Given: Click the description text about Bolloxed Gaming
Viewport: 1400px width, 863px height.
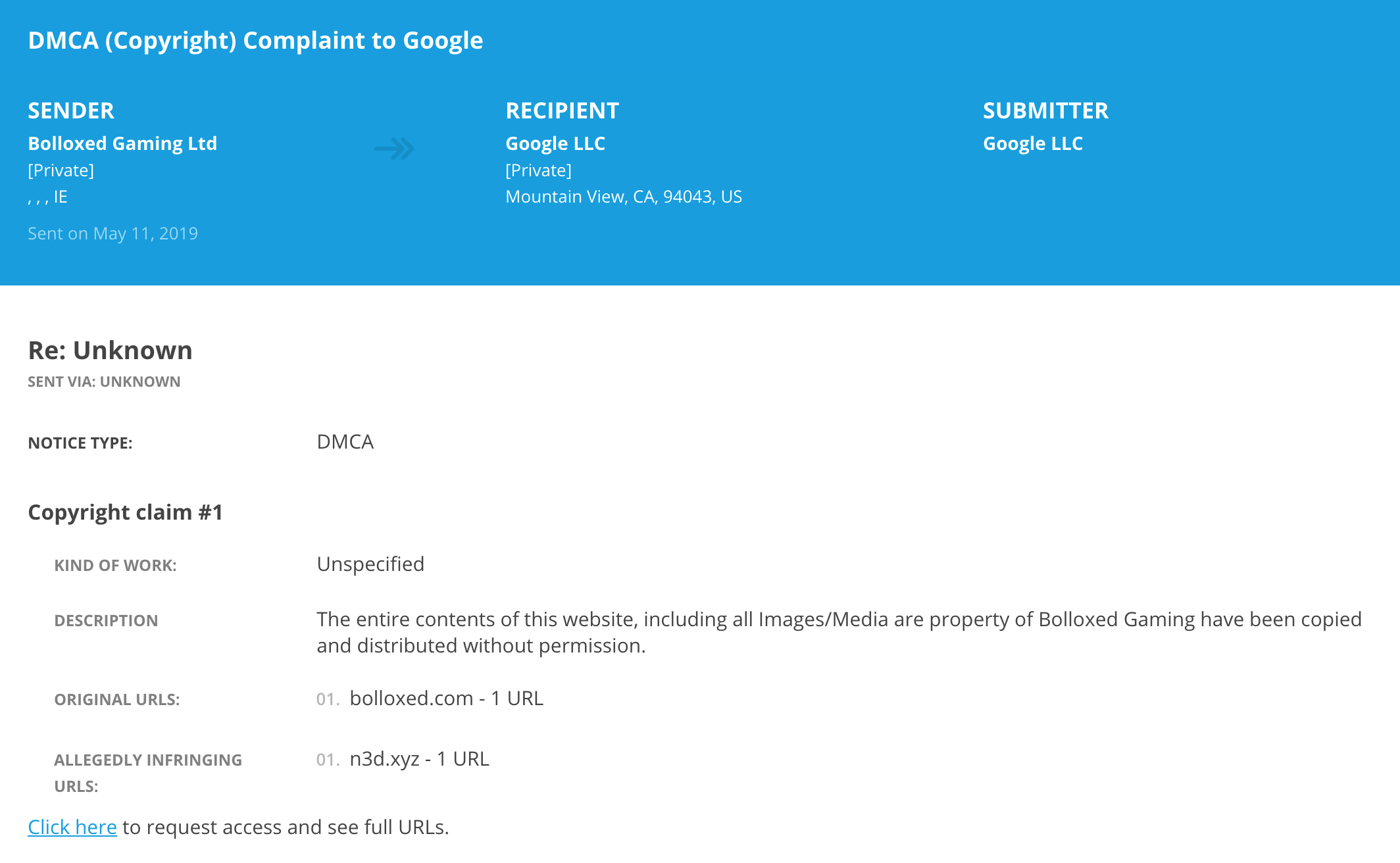Looking at the screenshot, I should pos(839,632).
